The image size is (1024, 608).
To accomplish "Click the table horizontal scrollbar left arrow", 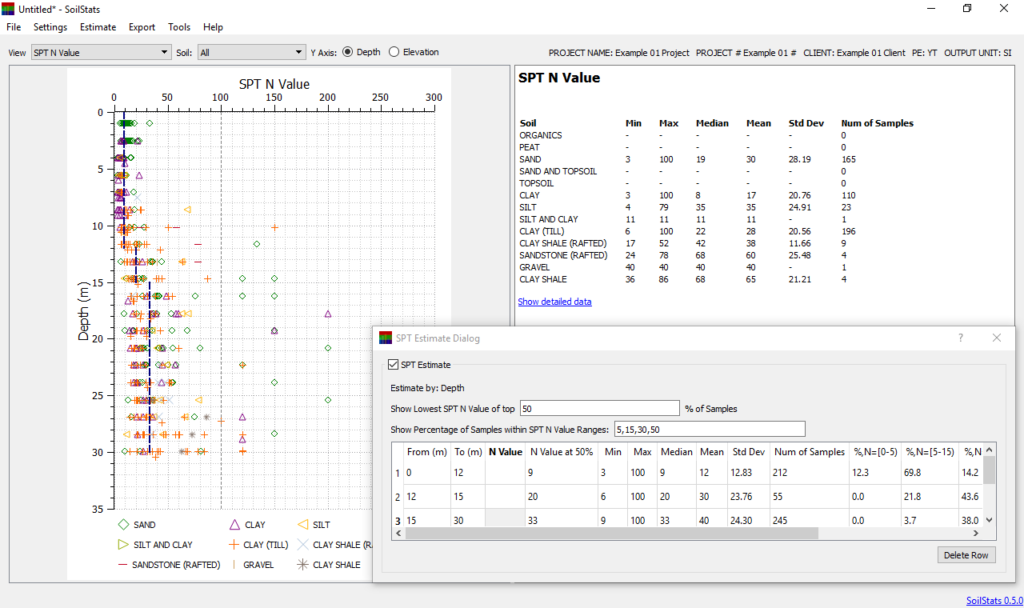I will point(398,533).
